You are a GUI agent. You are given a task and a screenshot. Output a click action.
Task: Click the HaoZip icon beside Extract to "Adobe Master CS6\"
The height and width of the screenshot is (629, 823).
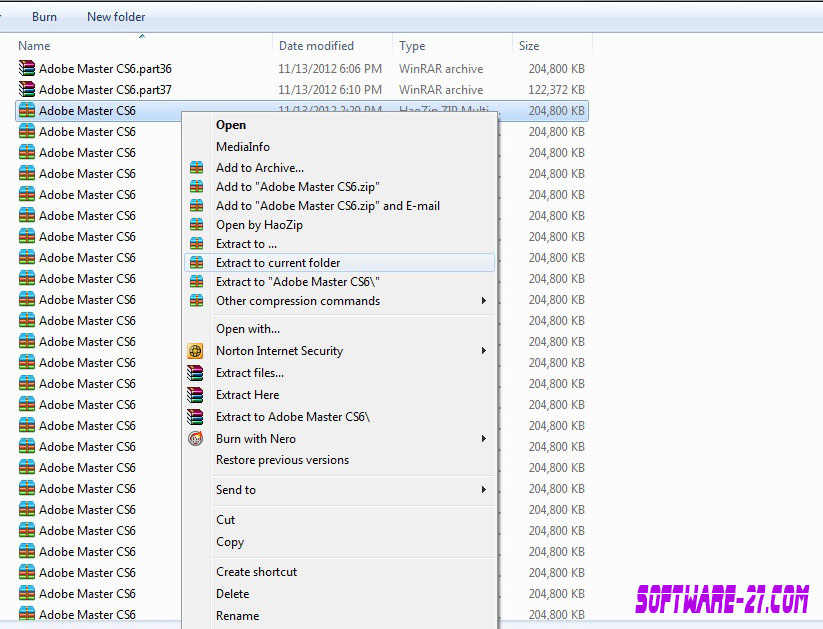196,281
